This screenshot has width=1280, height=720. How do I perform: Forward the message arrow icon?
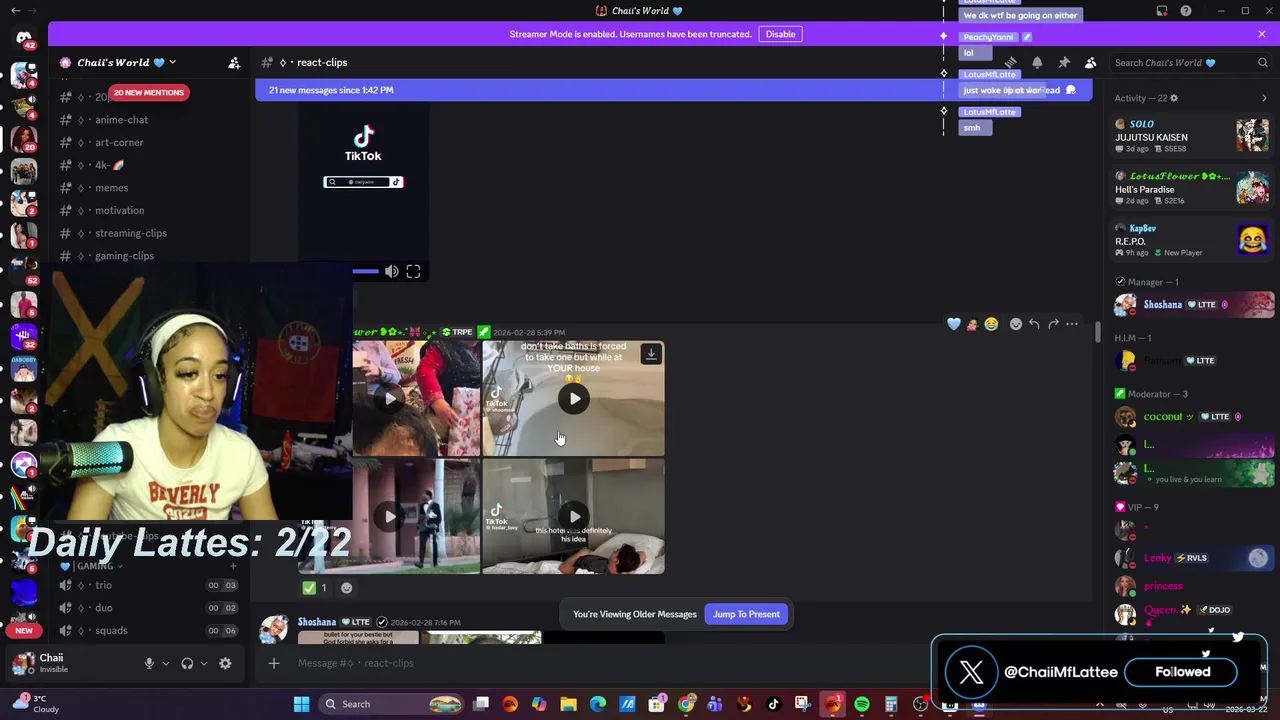(1053, 324)
